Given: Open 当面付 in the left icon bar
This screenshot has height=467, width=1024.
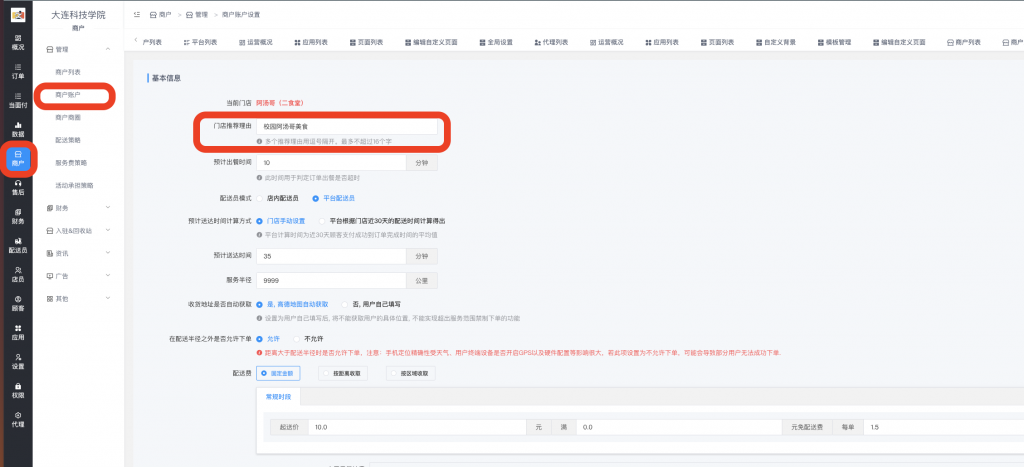Looking at the screenshot, I should coord(18,100).
